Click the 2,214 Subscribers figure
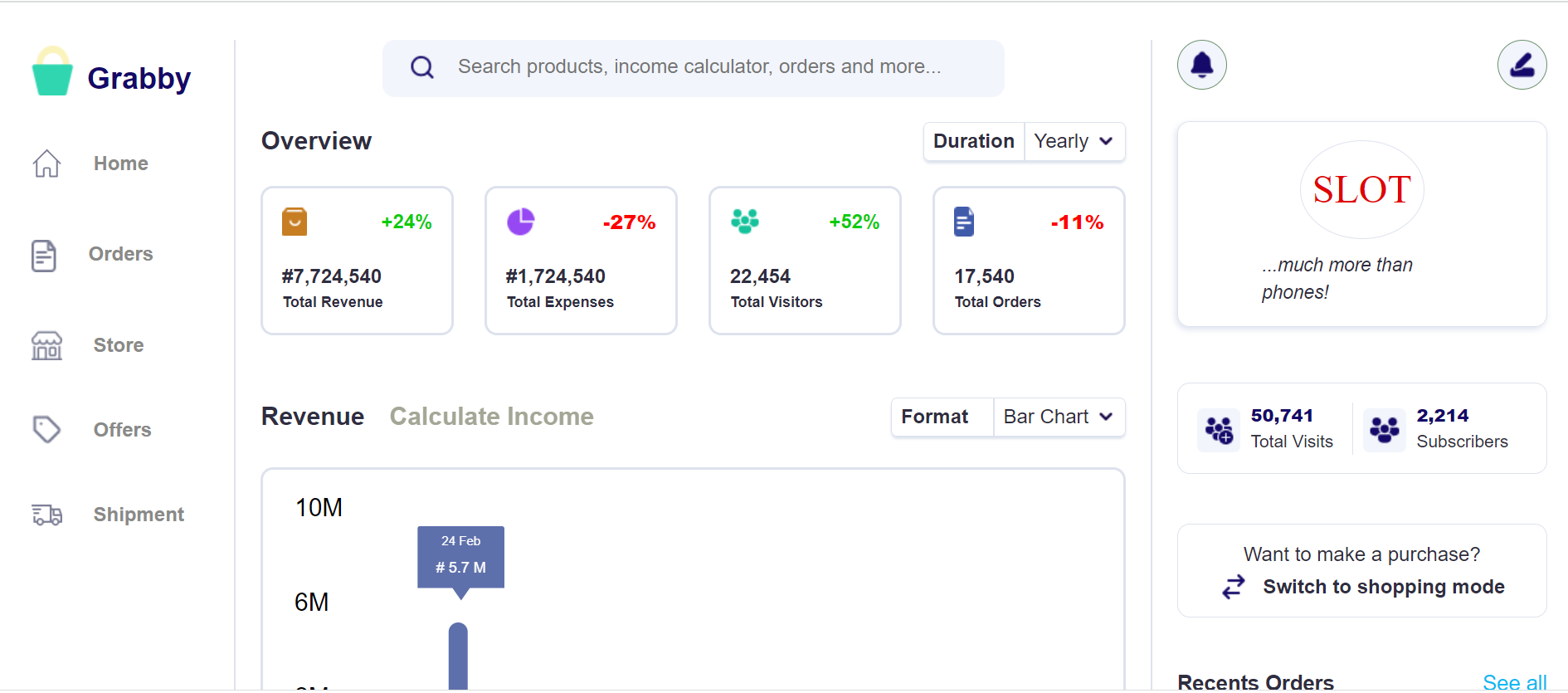This screenshot has width=1568, height=693. (1443, 416)
